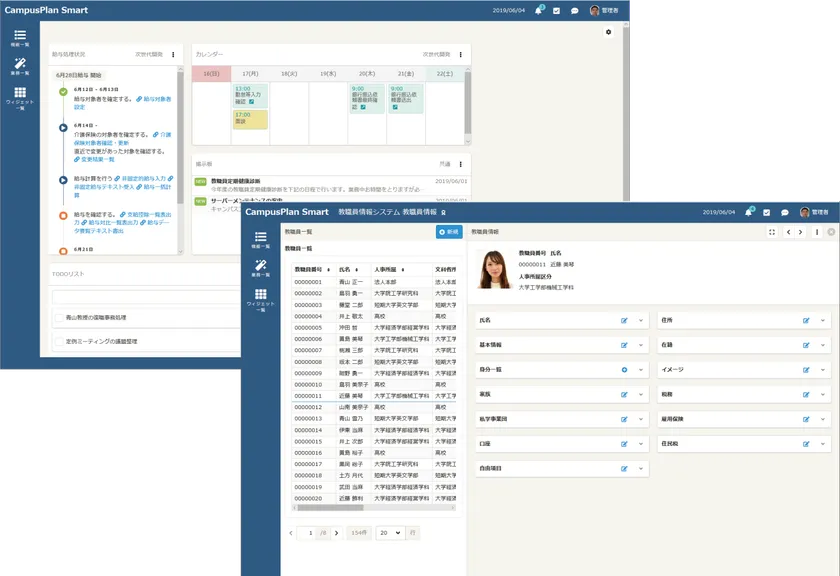The width and height of the screenshot is (840, 576).
Task: Click the 新規 button above the staff list
Action: point(449,232)
